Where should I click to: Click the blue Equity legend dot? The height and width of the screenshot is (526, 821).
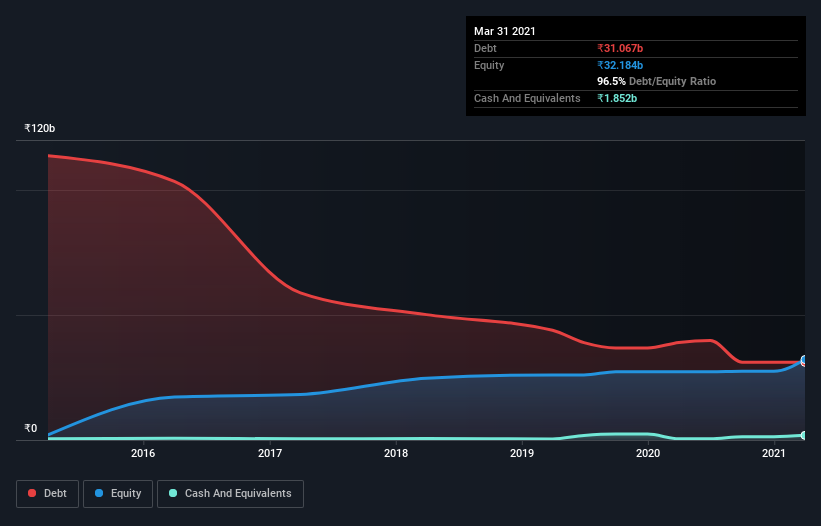click(x=99, y=493)
